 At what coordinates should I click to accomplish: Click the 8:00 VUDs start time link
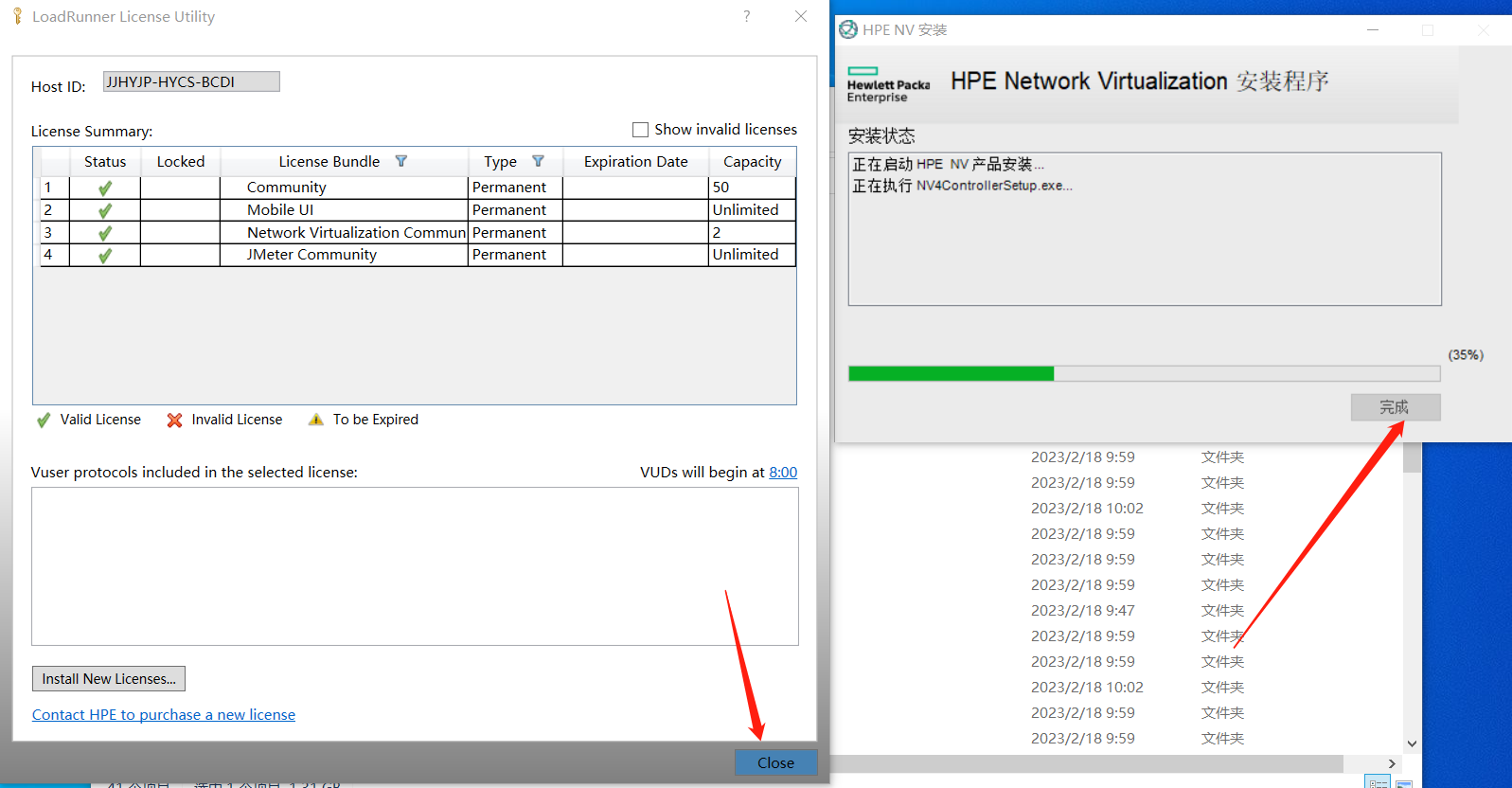[783, 473]
